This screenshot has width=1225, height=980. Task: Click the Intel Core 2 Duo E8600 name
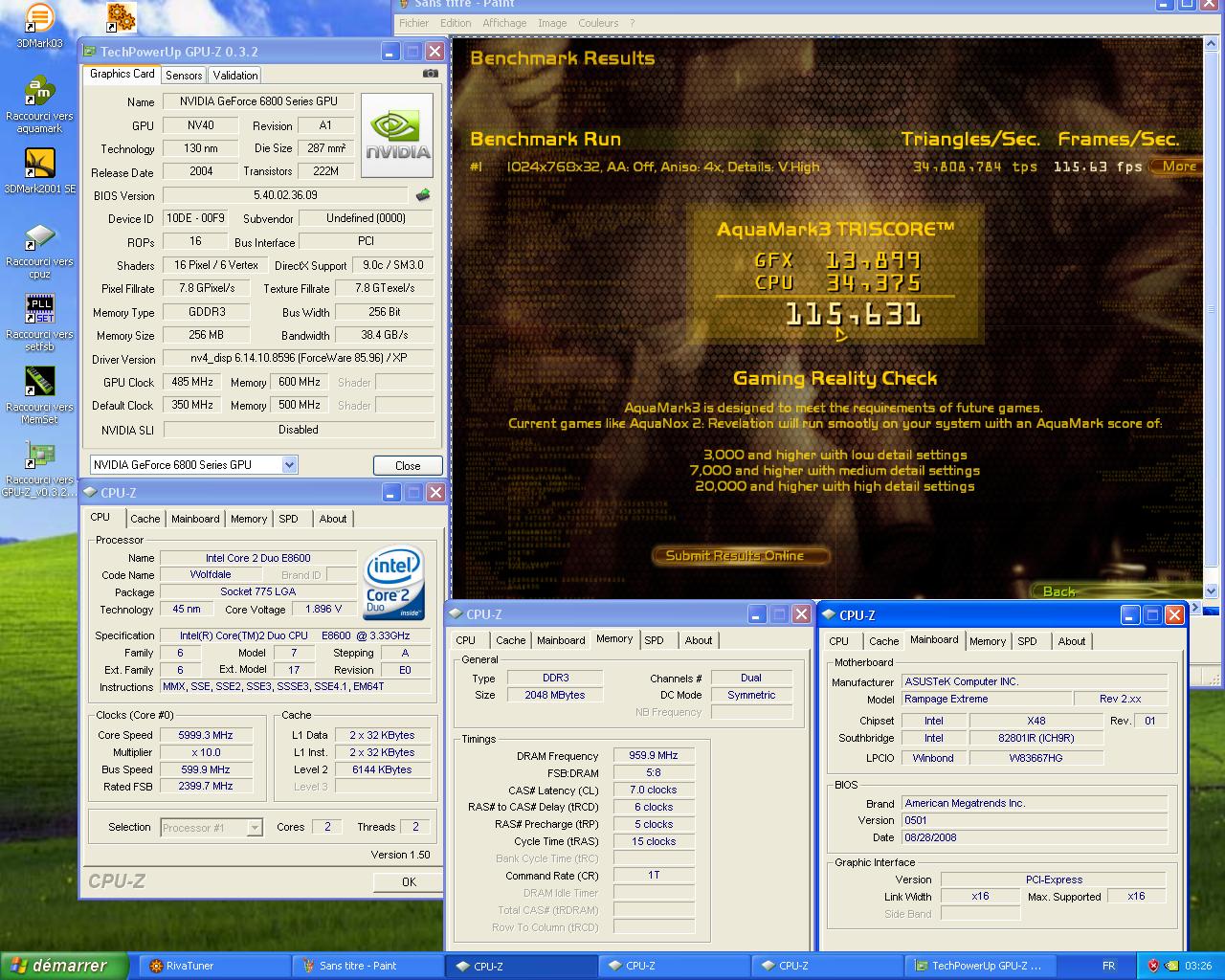[257, 558]
